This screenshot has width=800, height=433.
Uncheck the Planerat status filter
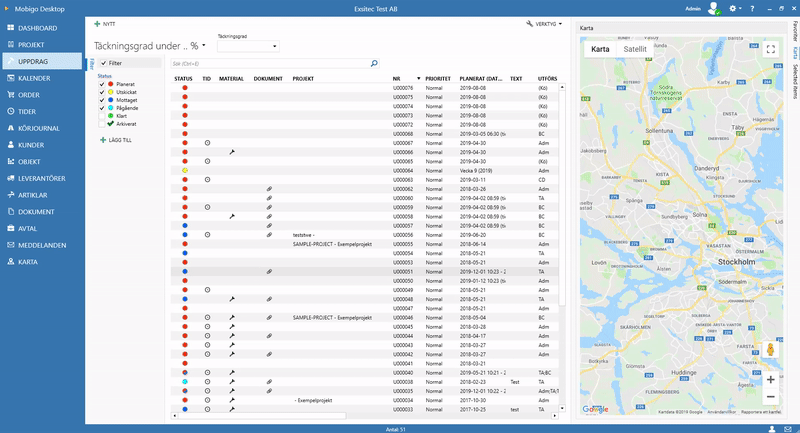click(x=102, y=84)
